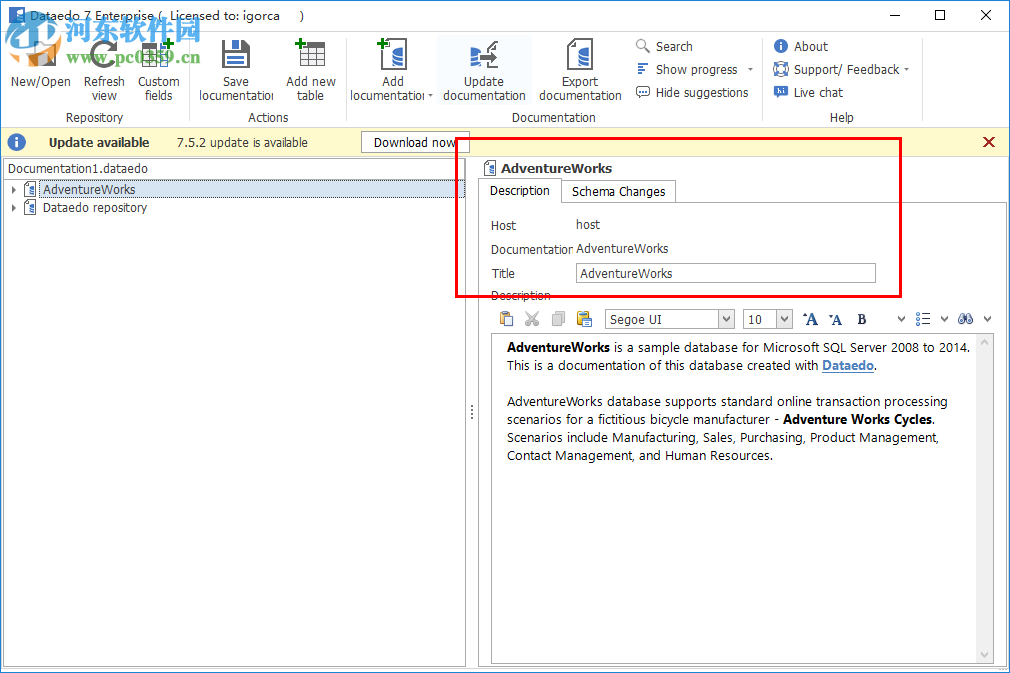Click Update documentation icon
1010x673 pixels.
(484, 54)
